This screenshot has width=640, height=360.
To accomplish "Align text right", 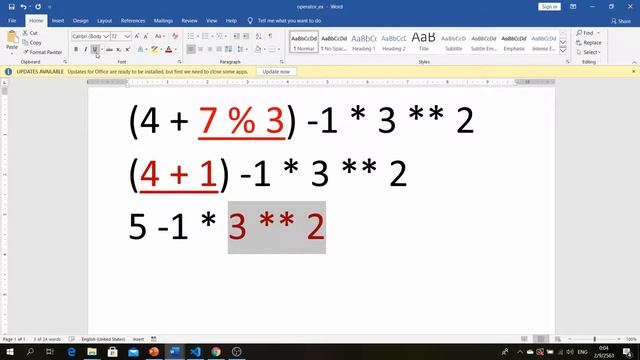I will (x=210, y=49).
